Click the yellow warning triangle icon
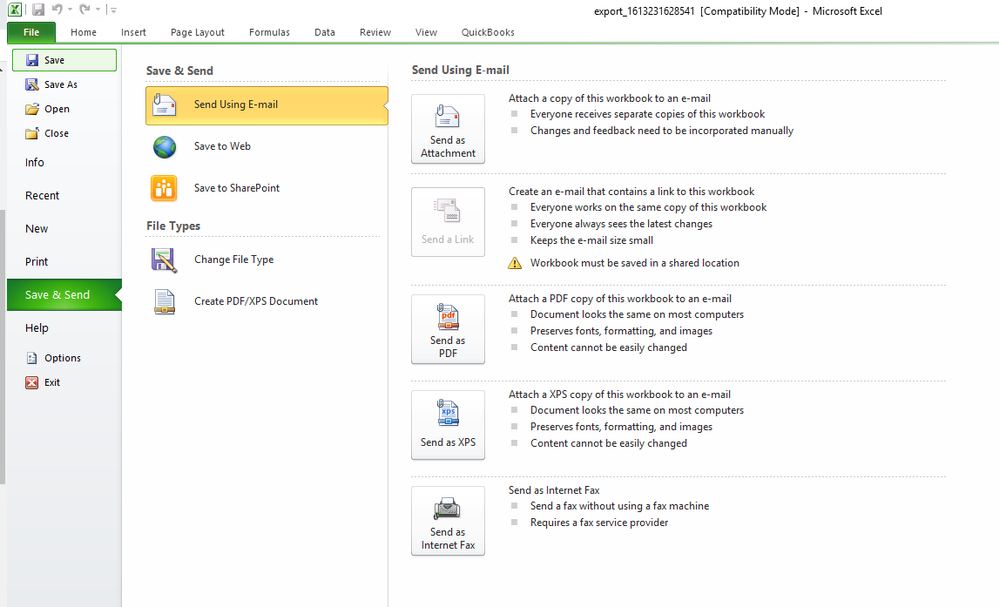This screenshot has width=999, height=607. [515, 263]
